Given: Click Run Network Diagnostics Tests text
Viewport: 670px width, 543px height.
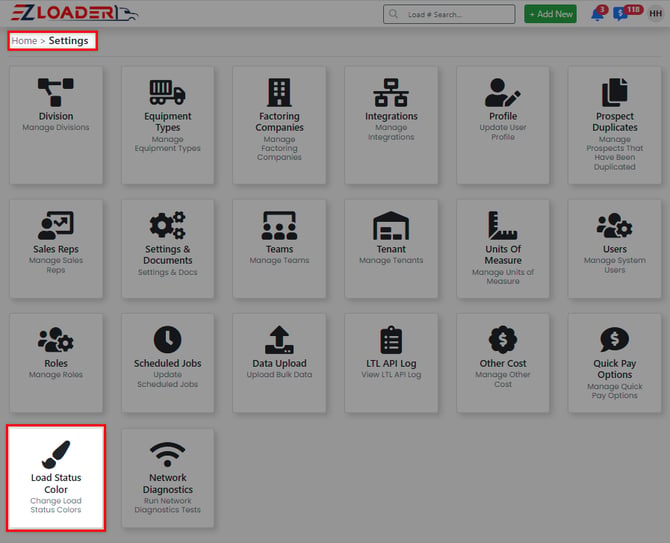Looking at the screenshot, I should click(168, 505).
